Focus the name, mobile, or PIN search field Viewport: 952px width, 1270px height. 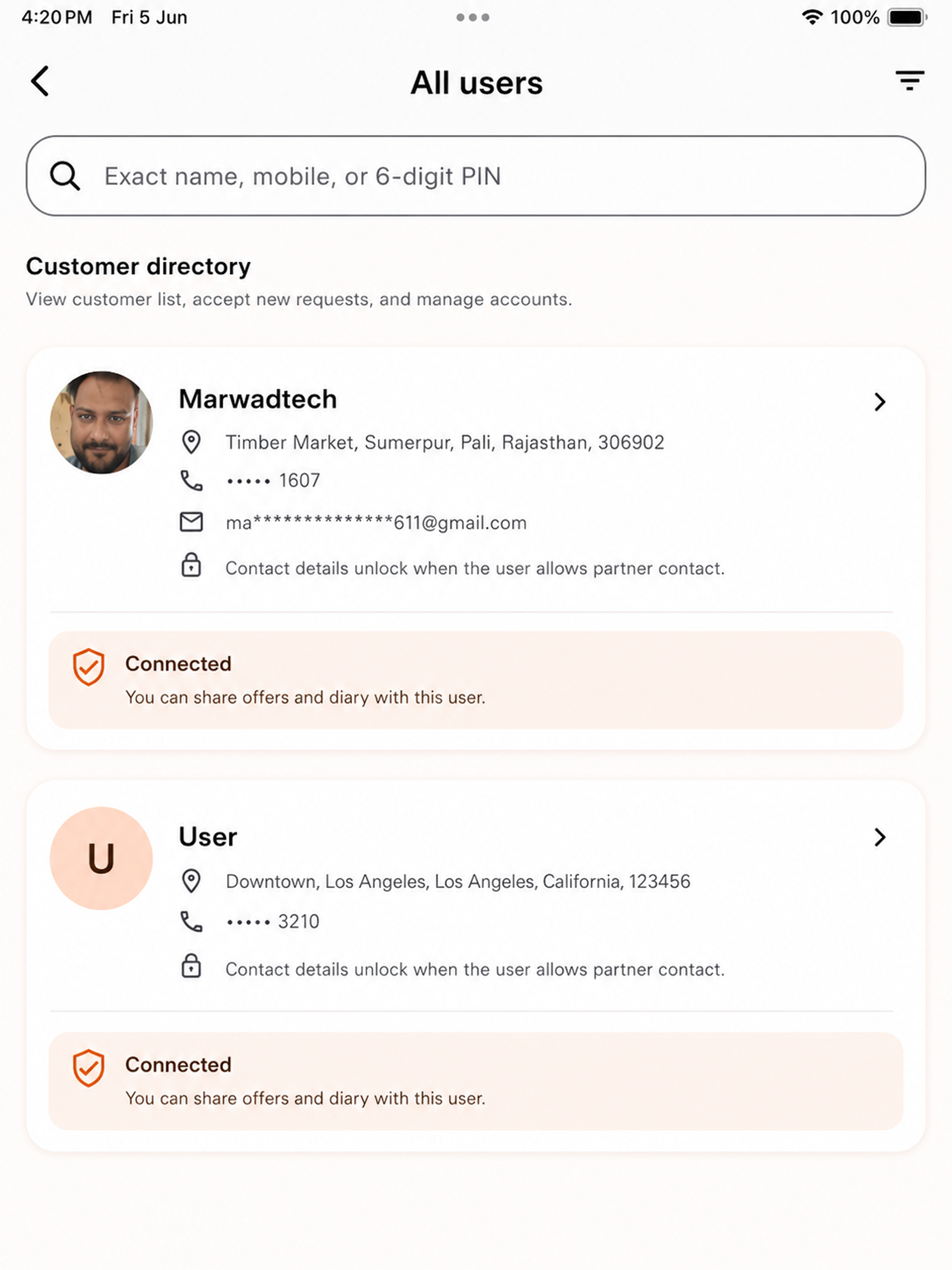click(x=476, y=176)
